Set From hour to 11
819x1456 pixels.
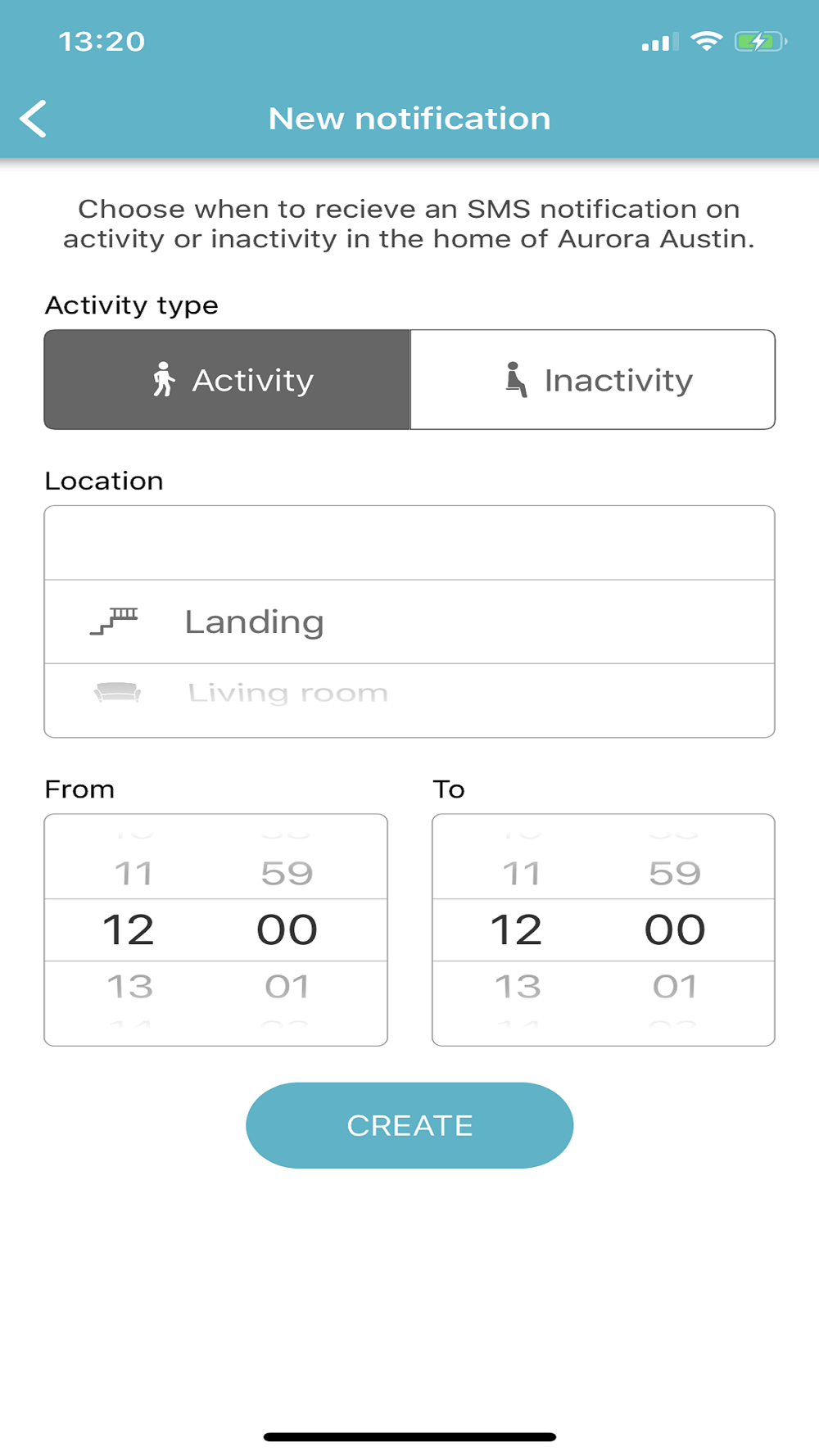point(133,874)
